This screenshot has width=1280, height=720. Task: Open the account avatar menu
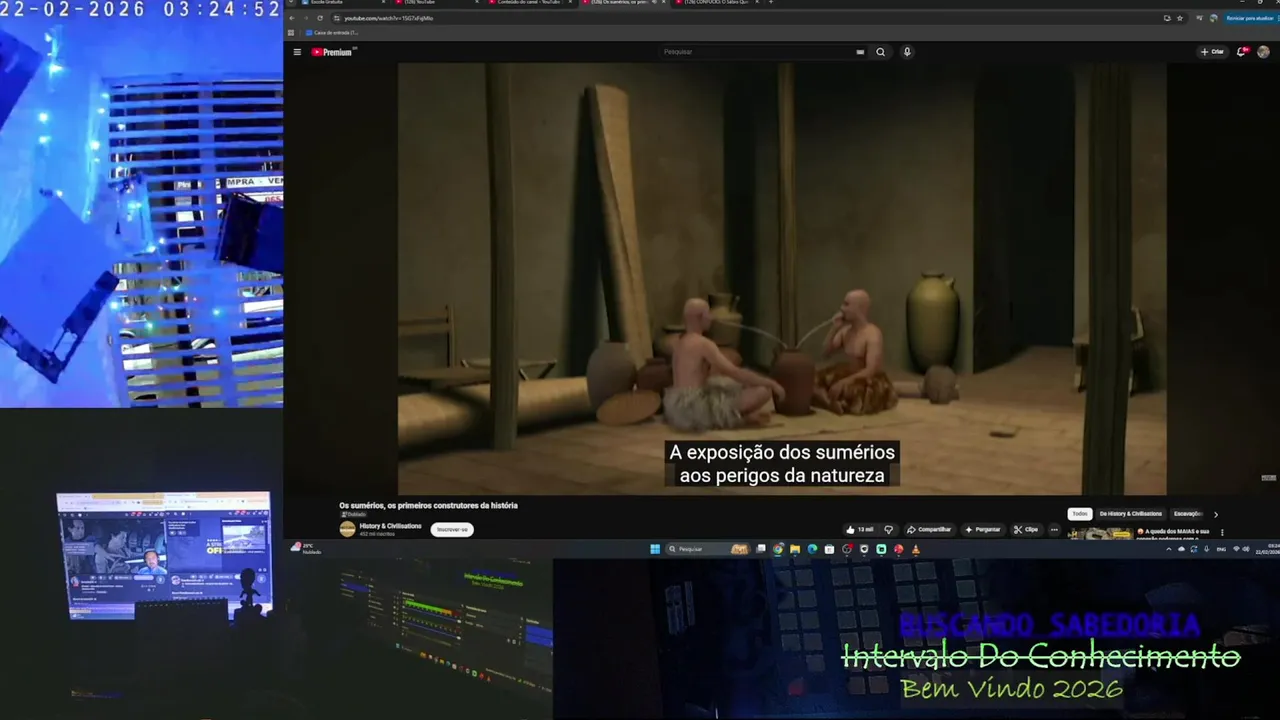point(1263,52)
